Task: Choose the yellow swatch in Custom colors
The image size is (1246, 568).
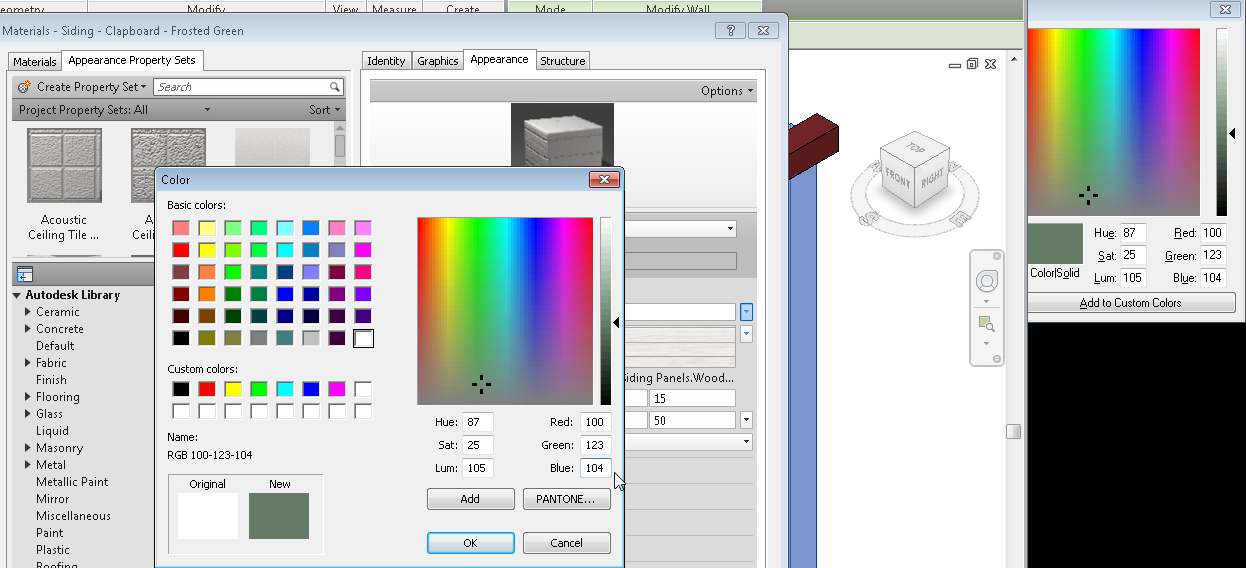Action: pos(233,389)
